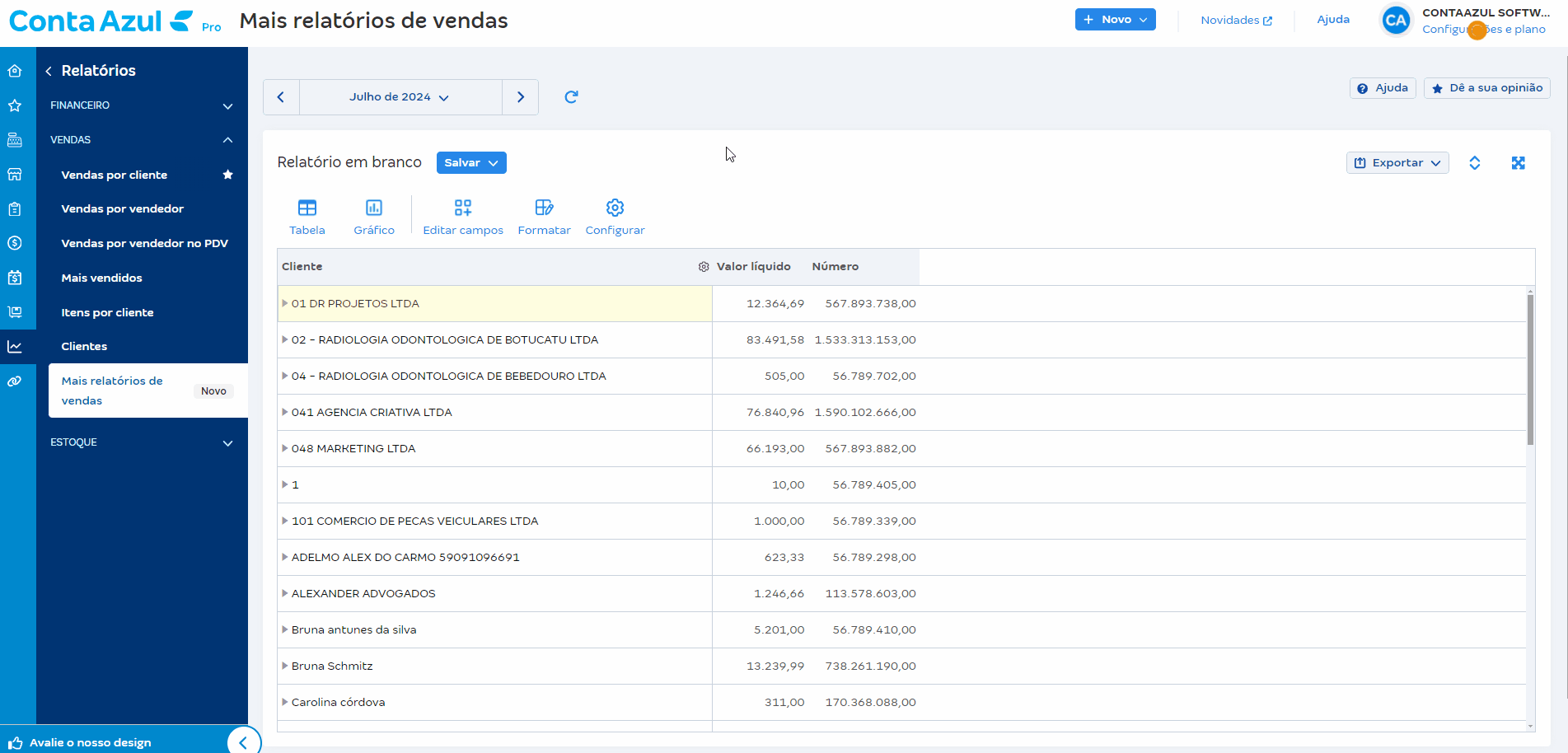Sort by Número column header
The width and height of the screenshot is (1568, 753).
(835, 267)
